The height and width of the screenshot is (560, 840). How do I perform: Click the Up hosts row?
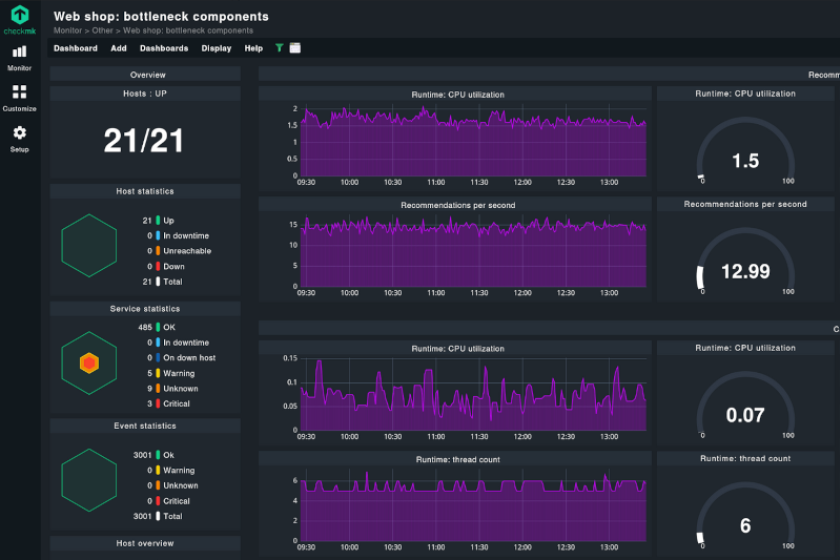159,220
